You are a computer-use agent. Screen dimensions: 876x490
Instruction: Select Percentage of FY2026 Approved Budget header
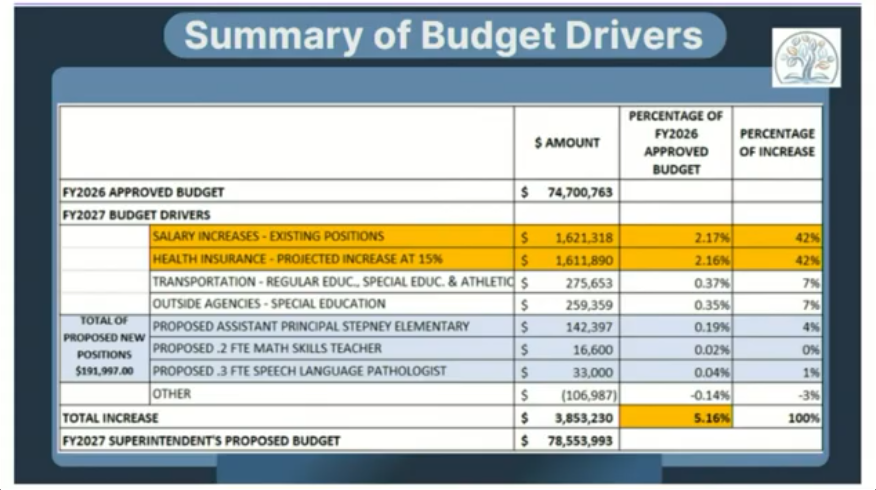coord(675,143)
